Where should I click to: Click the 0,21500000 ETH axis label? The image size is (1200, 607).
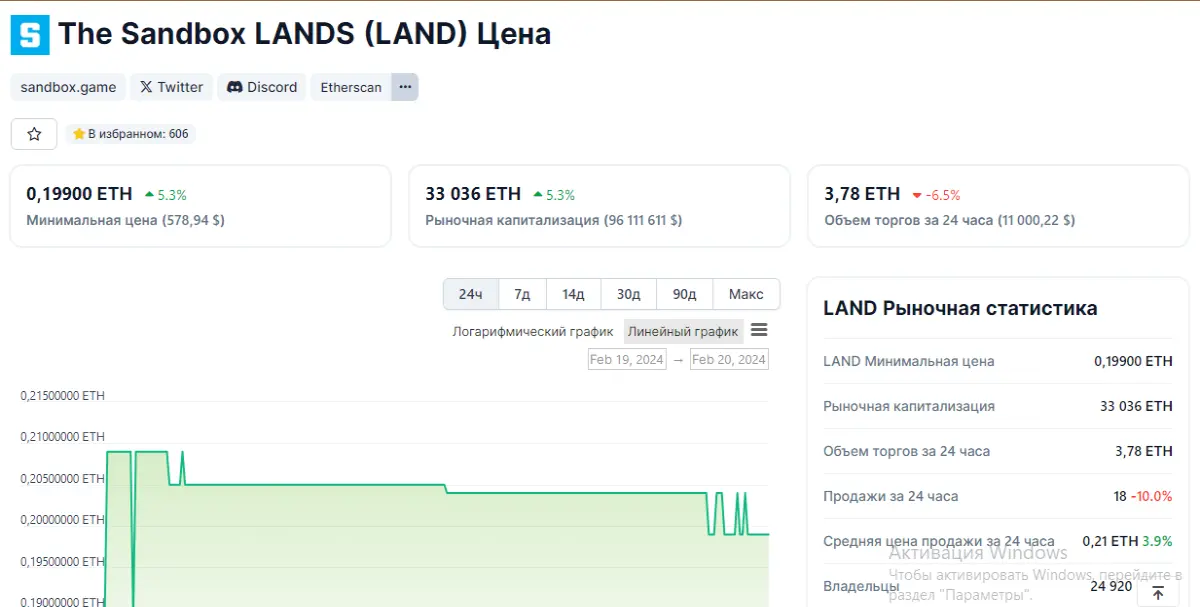(62, 396)
